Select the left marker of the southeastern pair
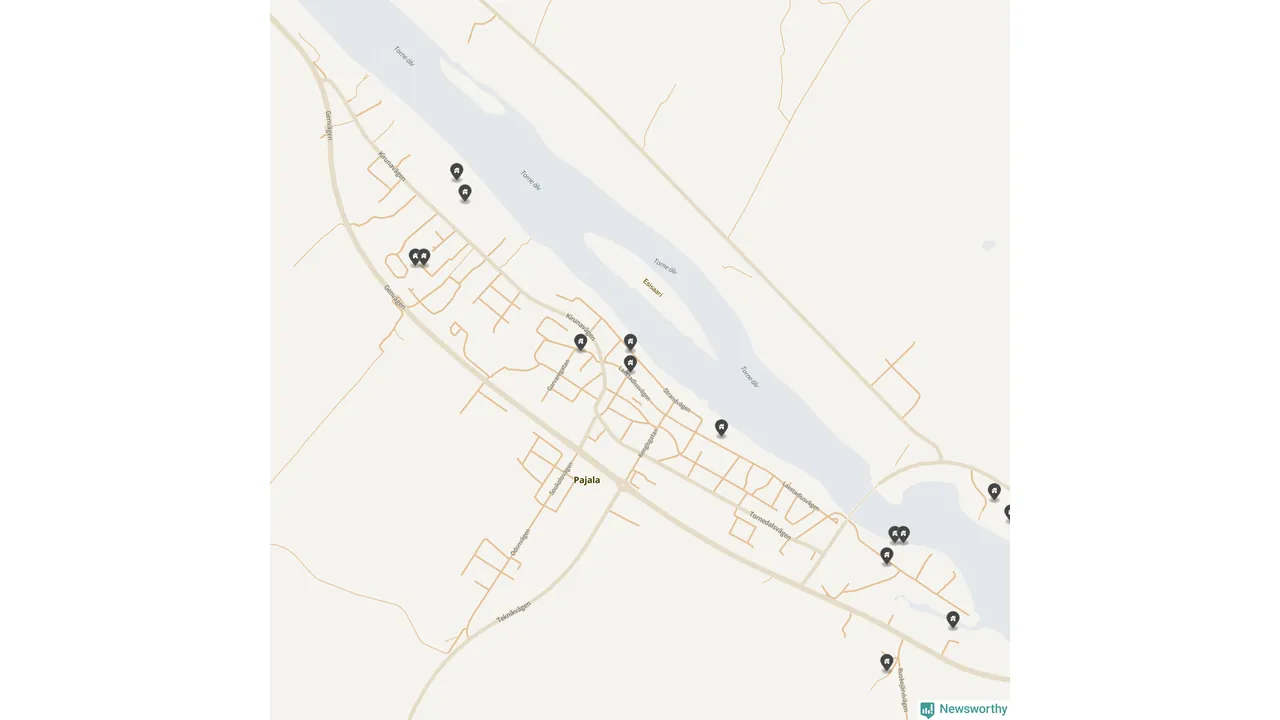This screenshot has height=720, width=1280. coord(895,534)
